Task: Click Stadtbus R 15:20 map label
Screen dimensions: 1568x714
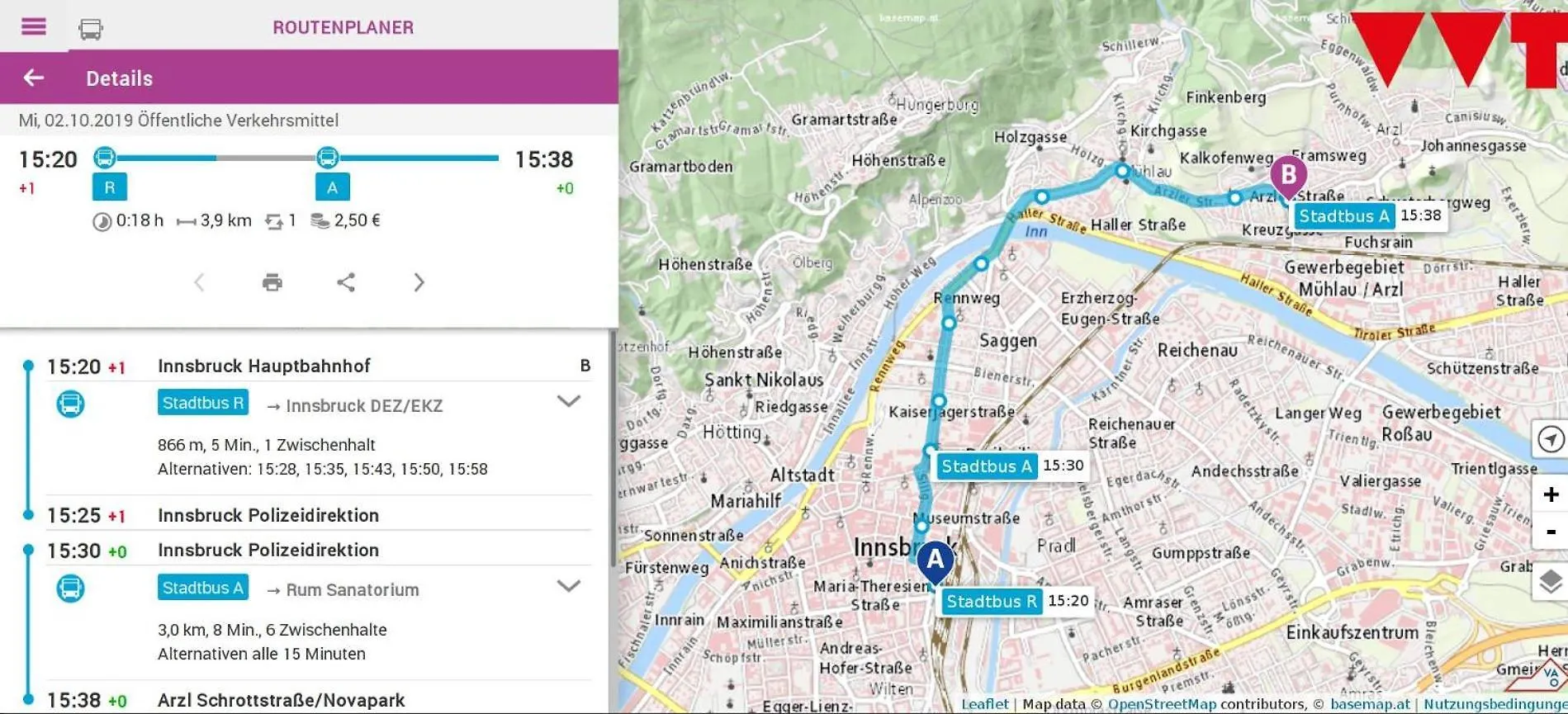Action: pyautogui.click(x=1017, y=601)
